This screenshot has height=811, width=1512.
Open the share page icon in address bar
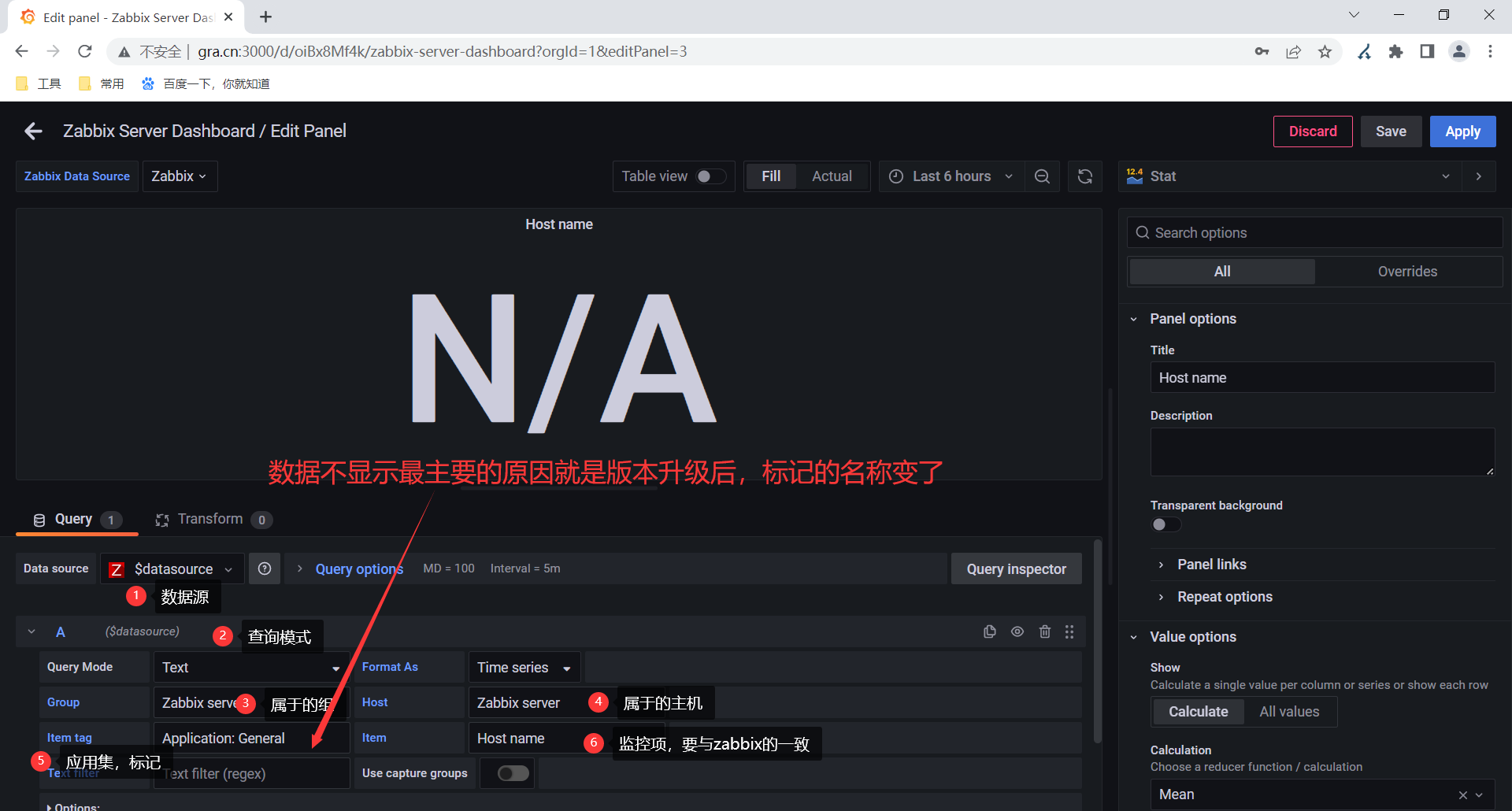pos(1294,51)
